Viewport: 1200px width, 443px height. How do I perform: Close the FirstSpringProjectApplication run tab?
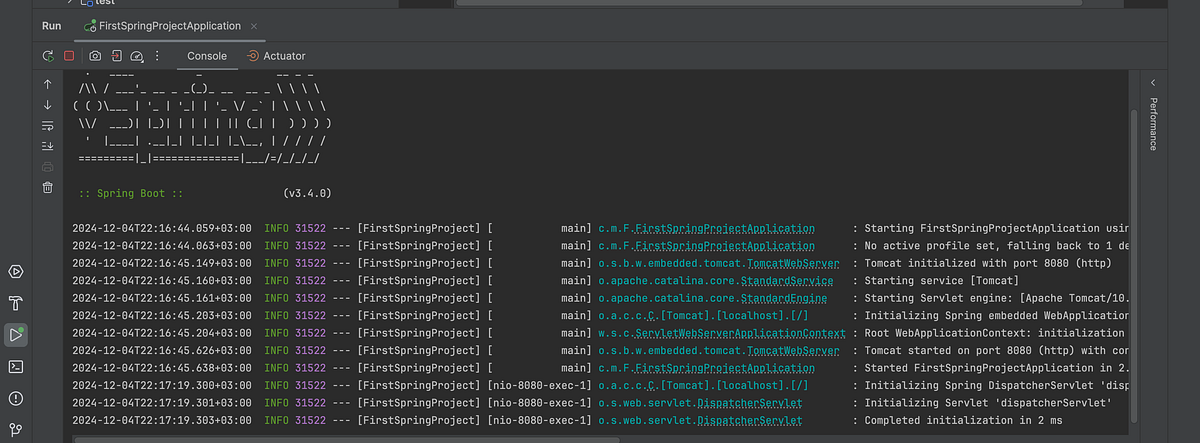256,26
